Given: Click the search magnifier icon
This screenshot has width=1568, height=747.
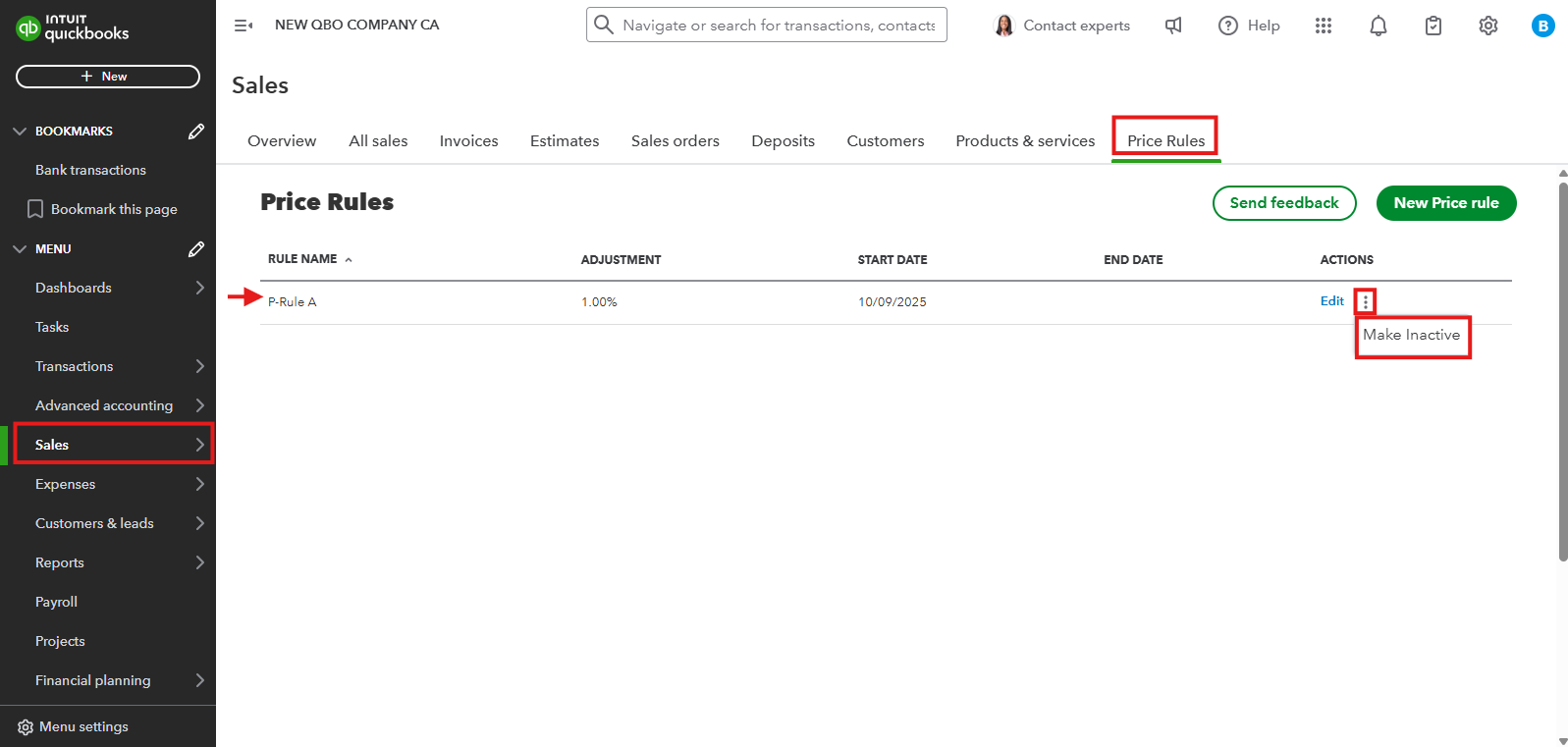Looking at the screenshot, I should pos(604,25).
